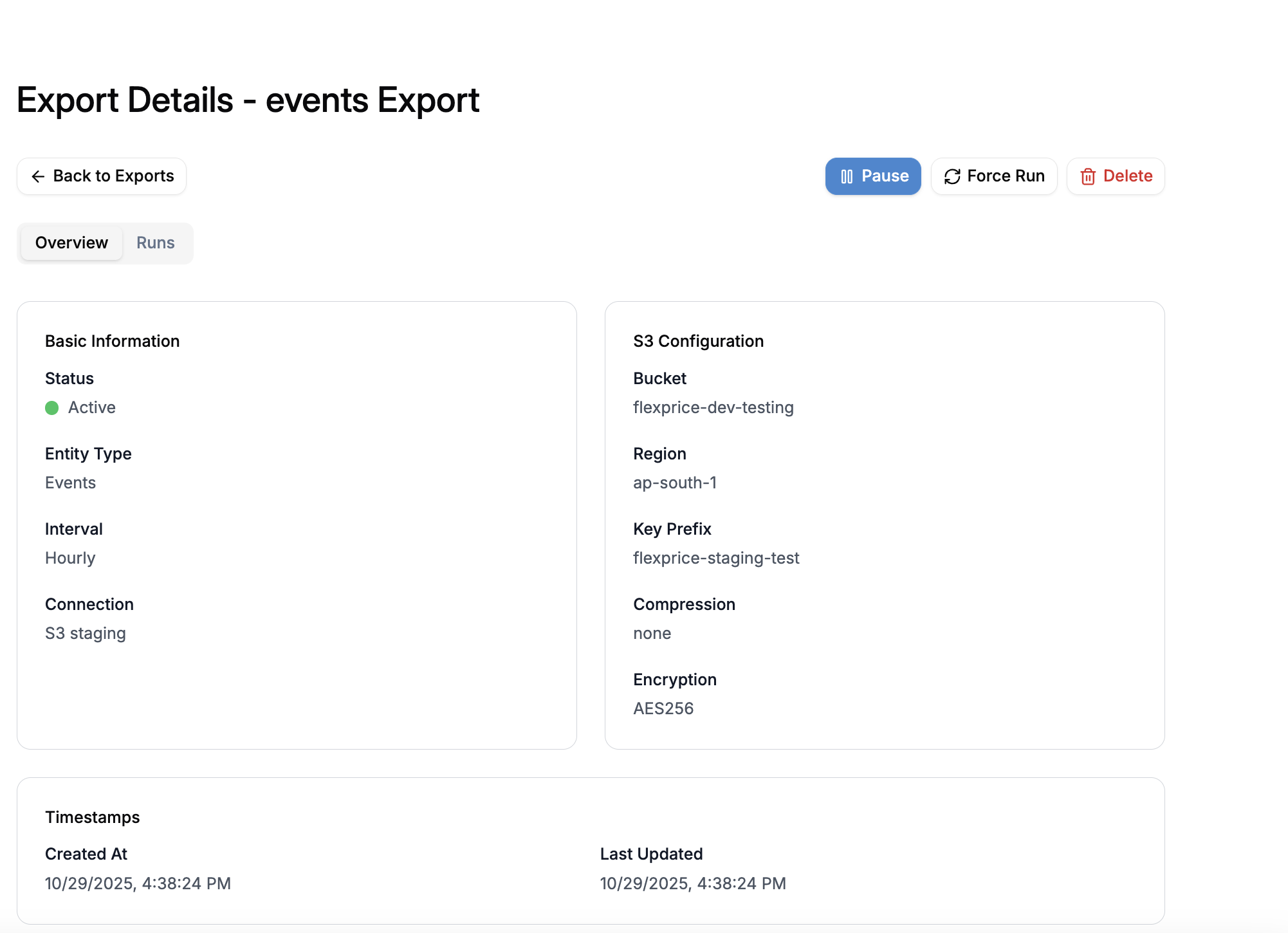The height and width of the screenshot is (933, 1288).
Task: Delete the events Export
Action: click(1115, 176)
